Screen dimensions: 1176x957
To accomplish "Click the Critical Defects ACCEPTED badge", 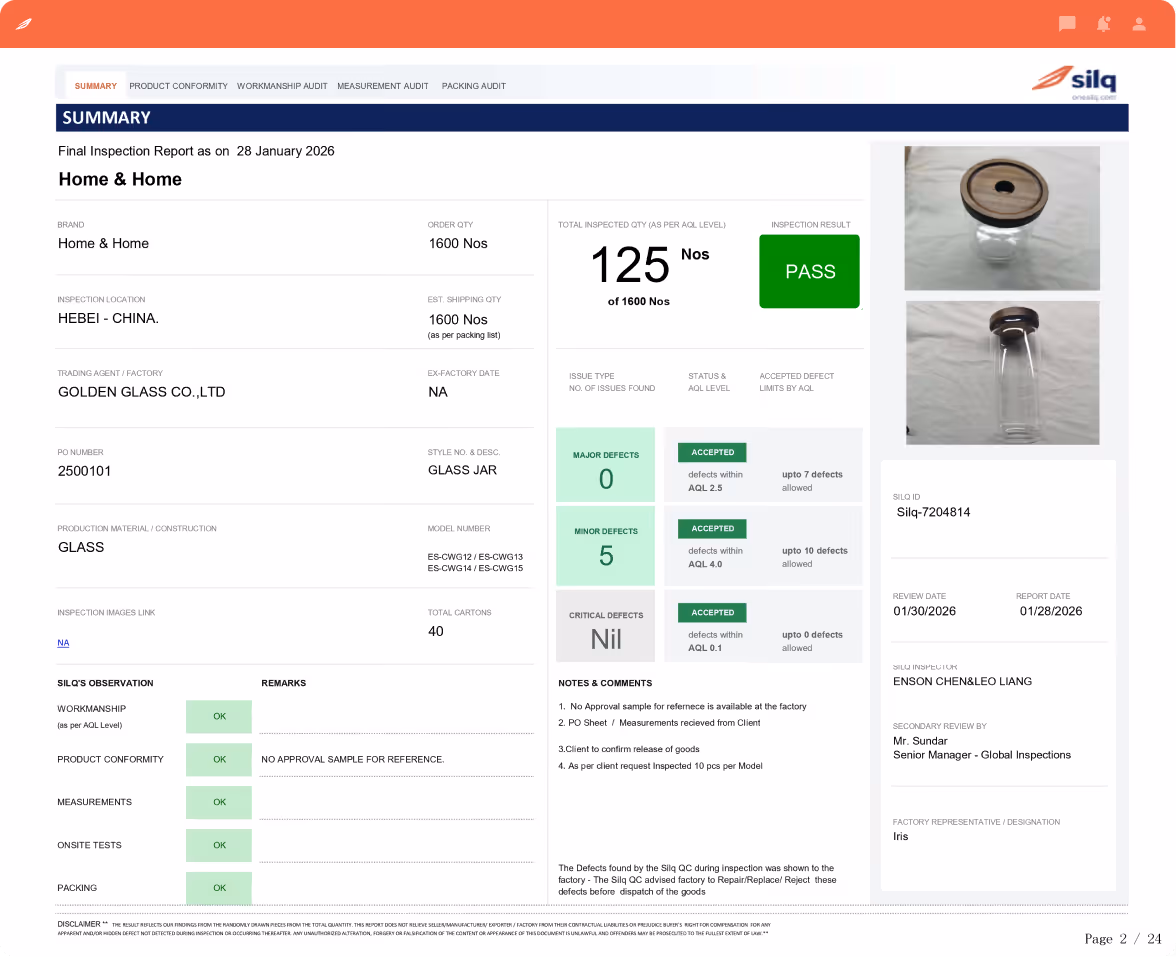I will 712,613.
